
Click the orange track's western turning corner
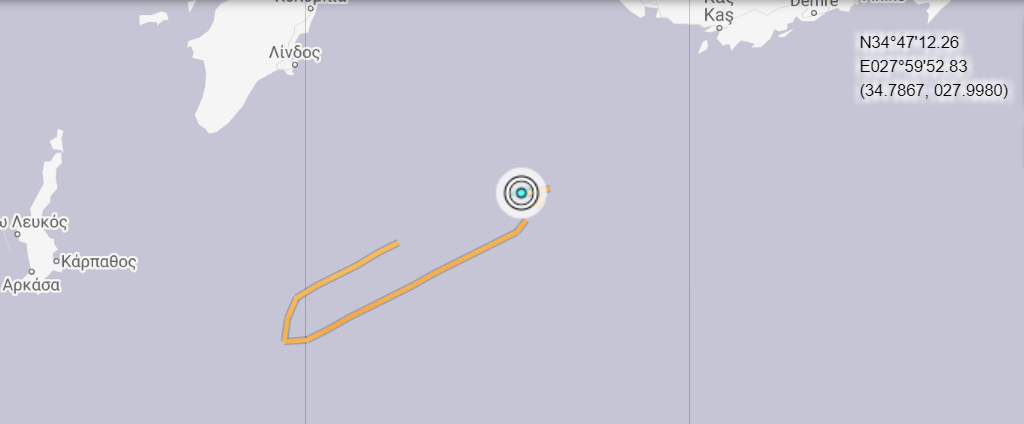(285, 340)
